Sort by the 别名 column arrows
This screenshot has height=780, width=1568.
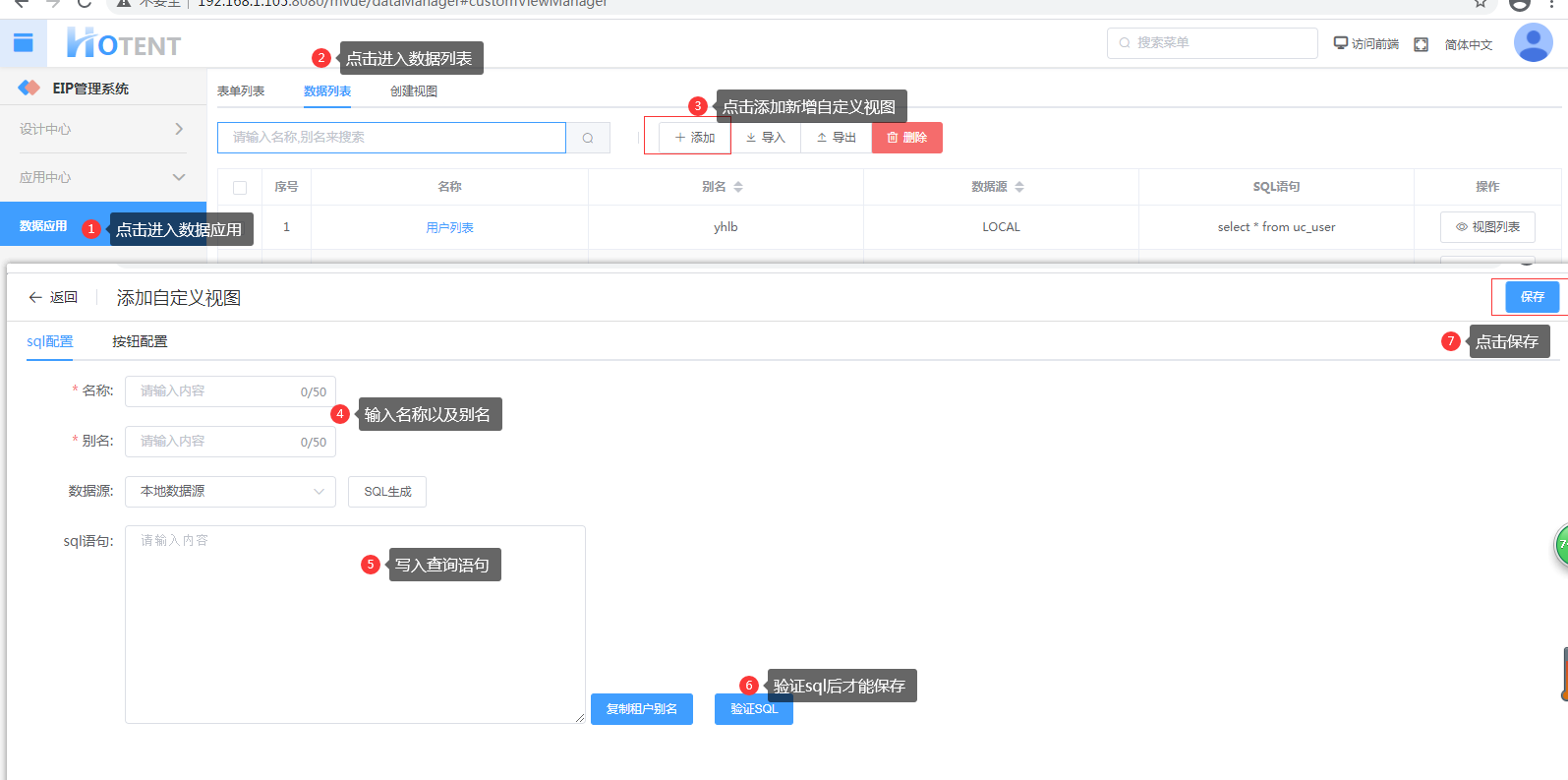click(x=738, y=187)
